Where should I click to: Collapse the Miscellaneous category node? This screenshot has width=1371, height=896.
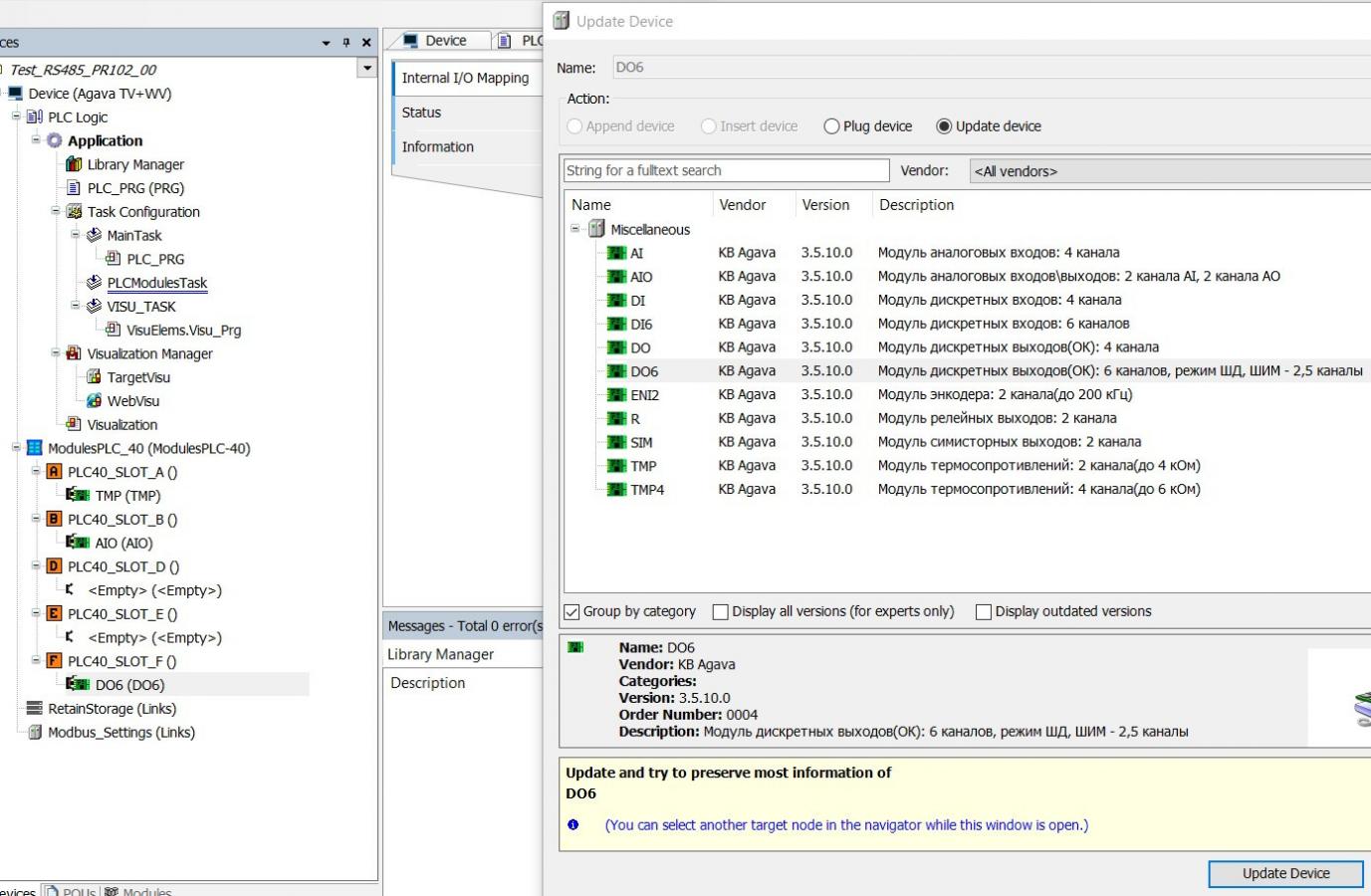point(575,229)
